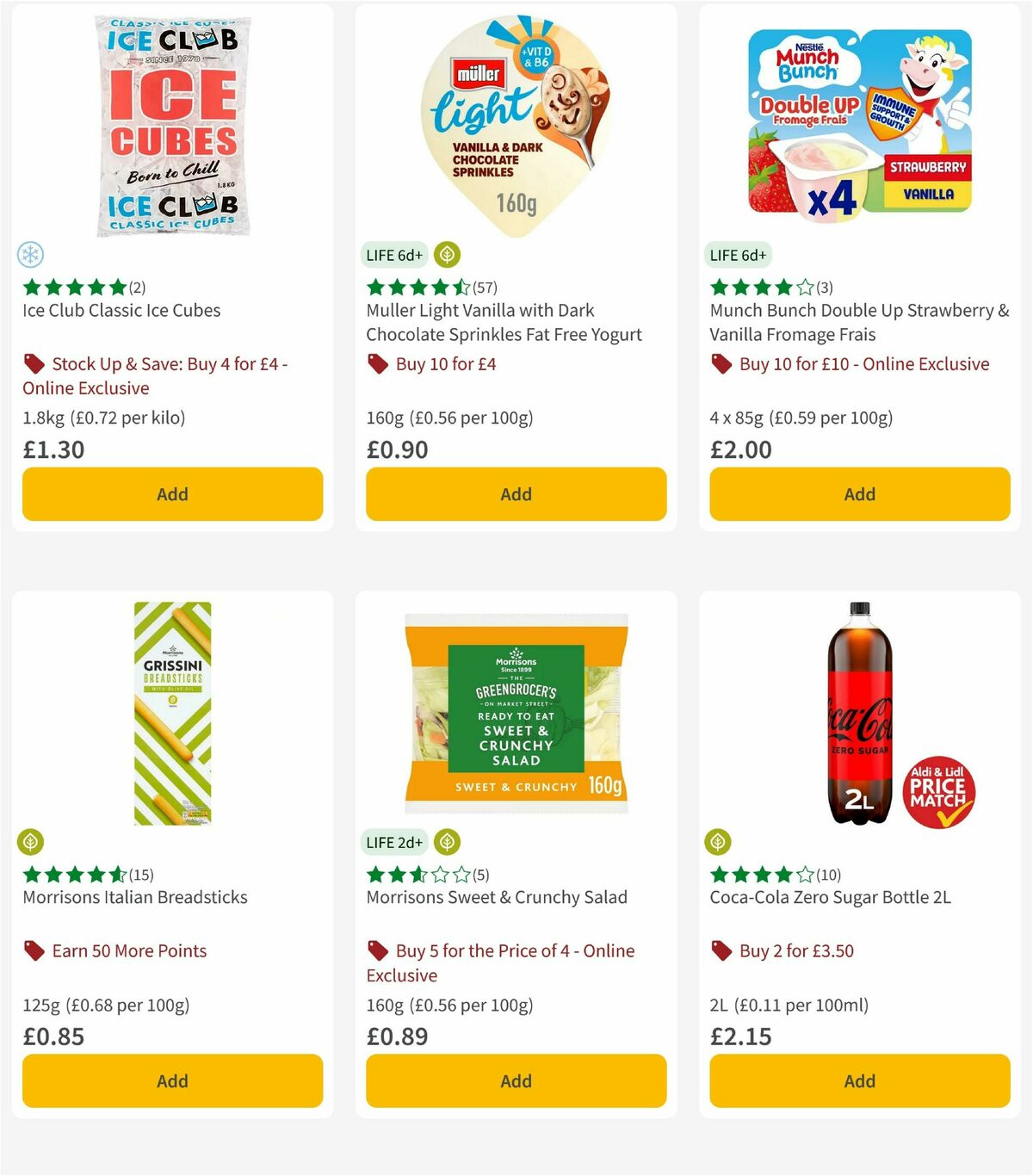Click the tag icon next to Earn 50 More Points
The width and height of the screenshot is (1033, 1176).
tap(34, 950)
